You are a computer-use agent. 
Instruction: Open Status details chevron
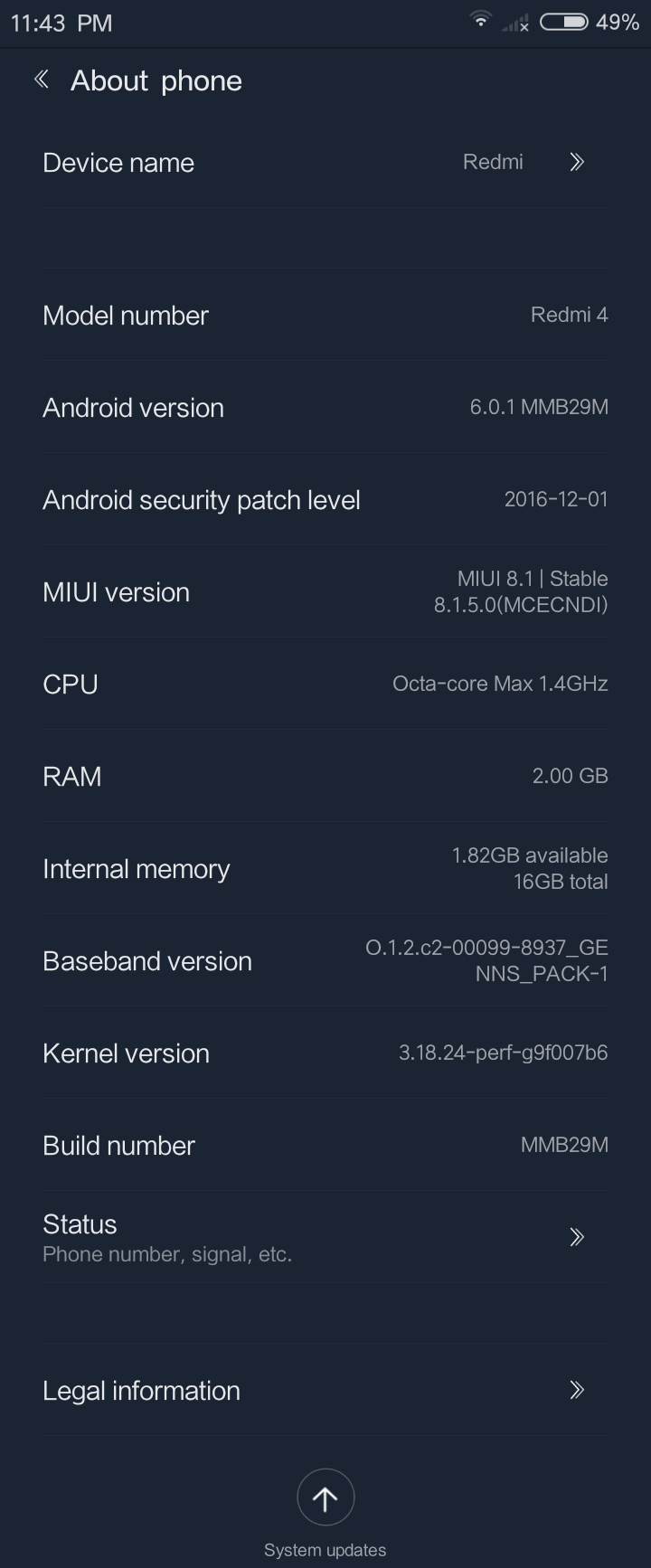click(x=577, y=1237)
